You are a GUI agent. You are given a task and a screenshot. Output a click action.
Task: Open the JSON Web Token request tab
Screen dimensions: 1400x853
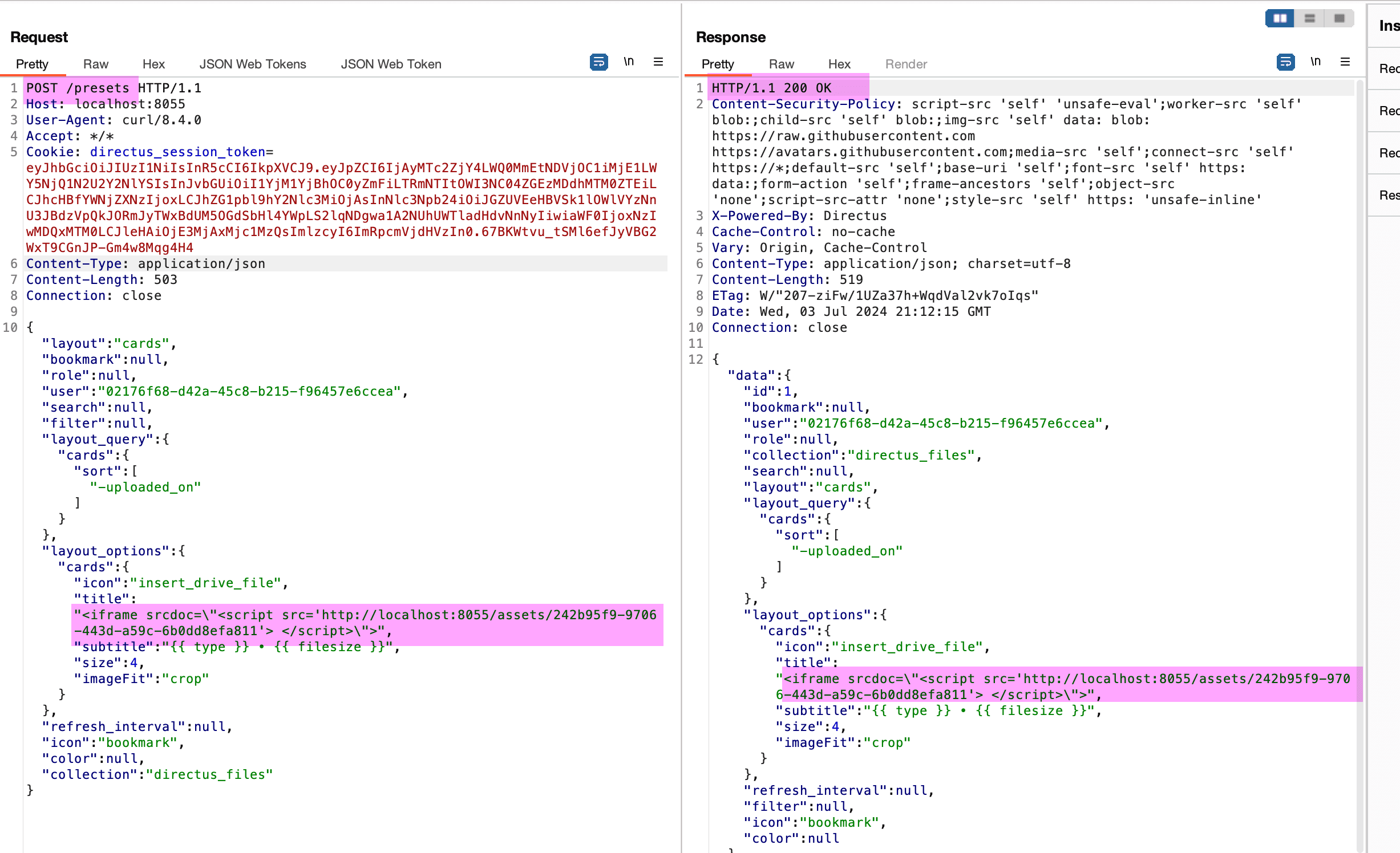point(391,64)
